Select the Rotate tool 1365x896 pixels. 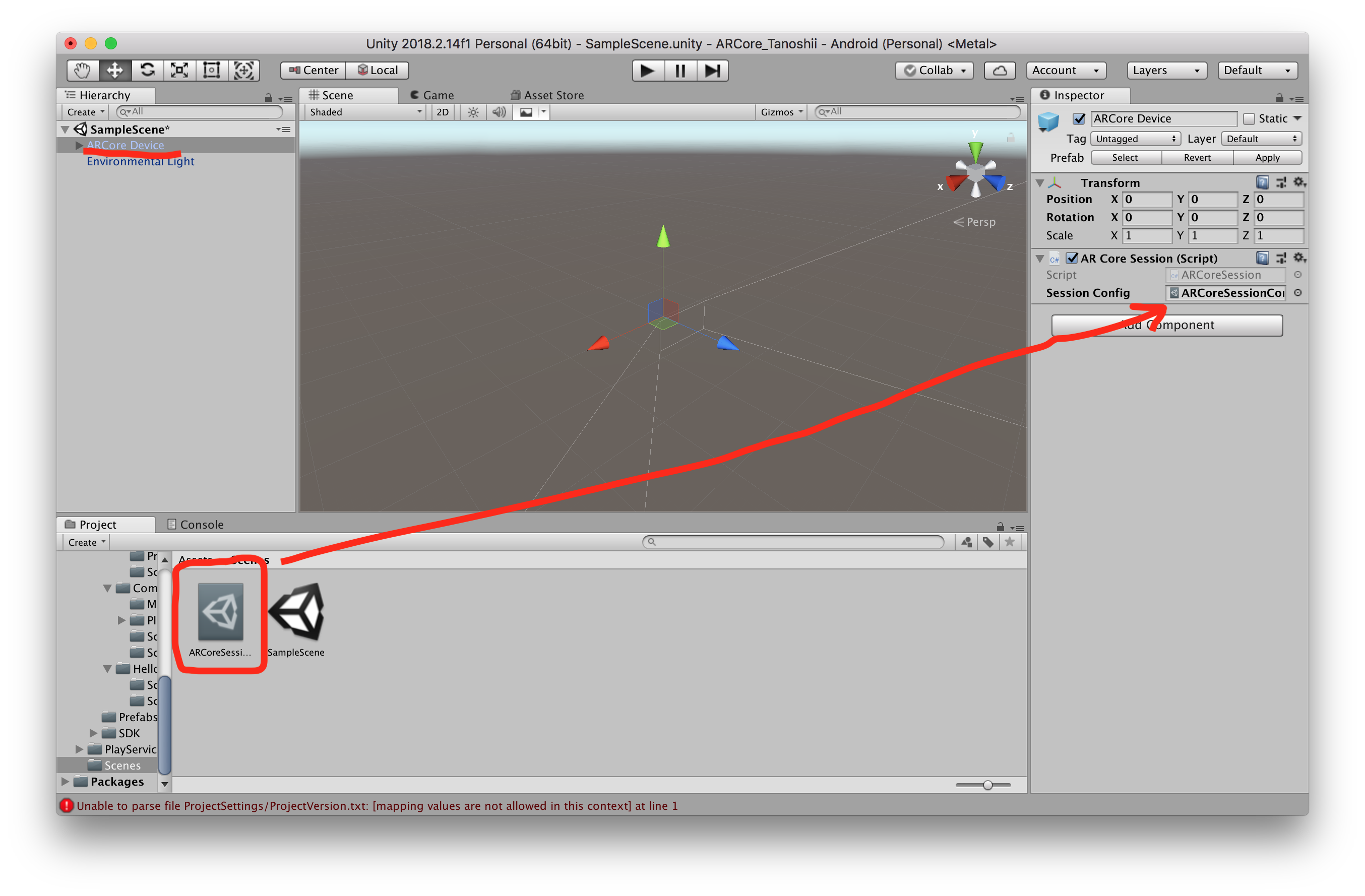coord(147,70)
